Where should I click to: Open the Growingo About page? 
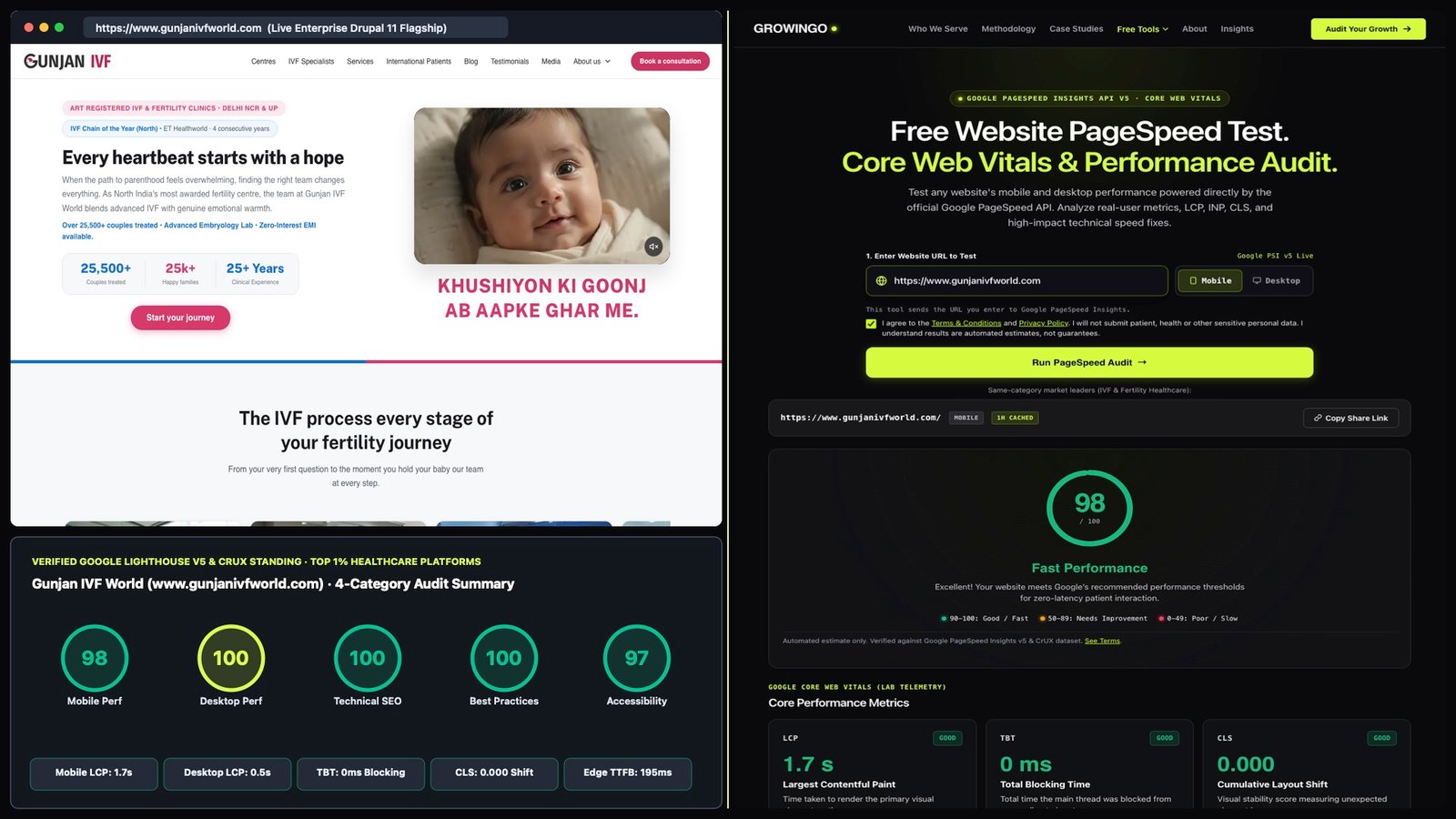point(1194,29)
